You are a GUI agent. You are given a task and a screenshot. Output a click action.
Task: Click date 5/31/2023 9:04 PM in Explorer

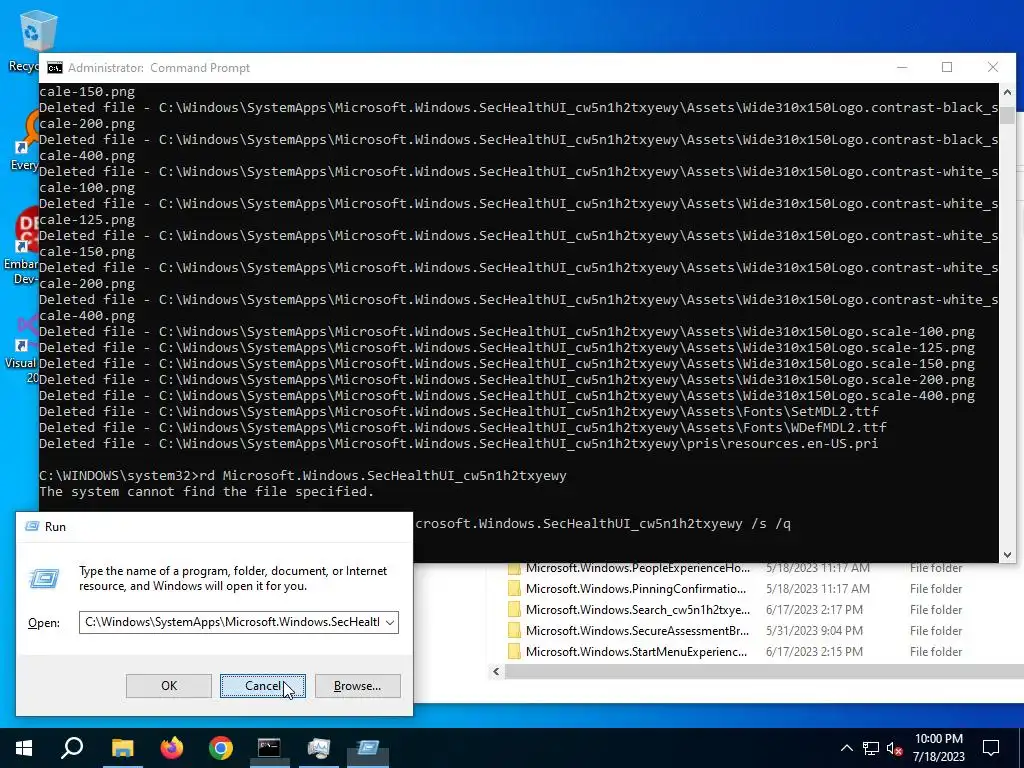click(x=814, y=630)
